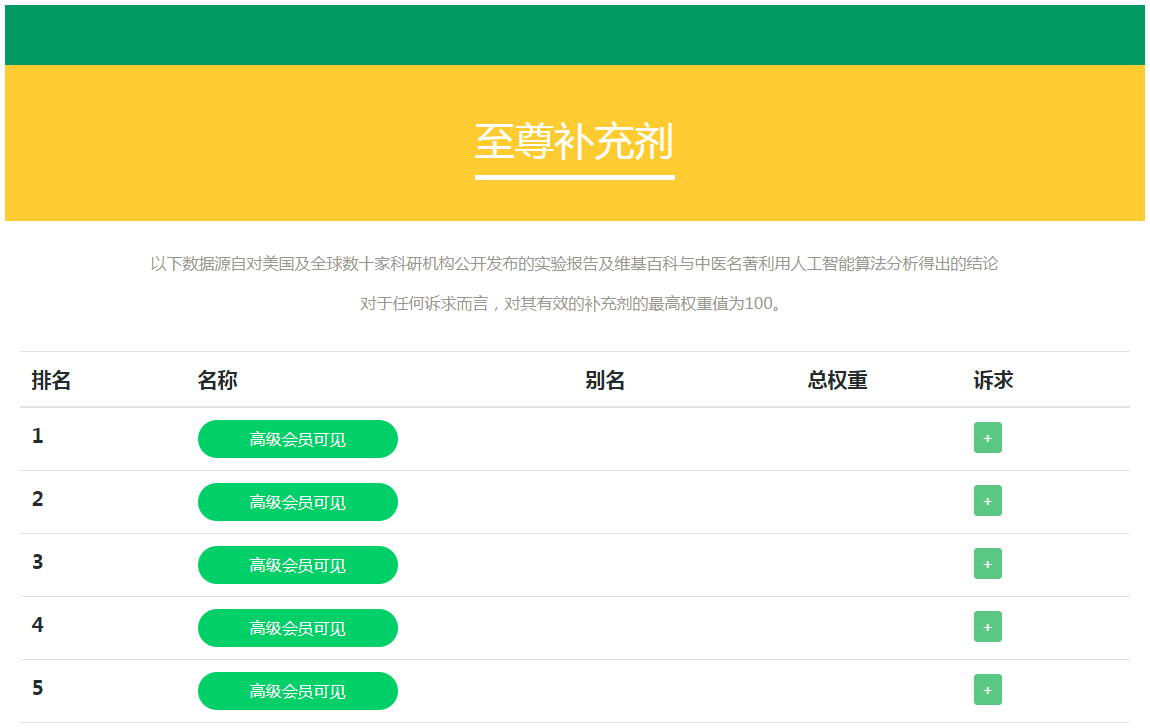Expand the plus icon in rank 1 row

click(x=987, y=438)
